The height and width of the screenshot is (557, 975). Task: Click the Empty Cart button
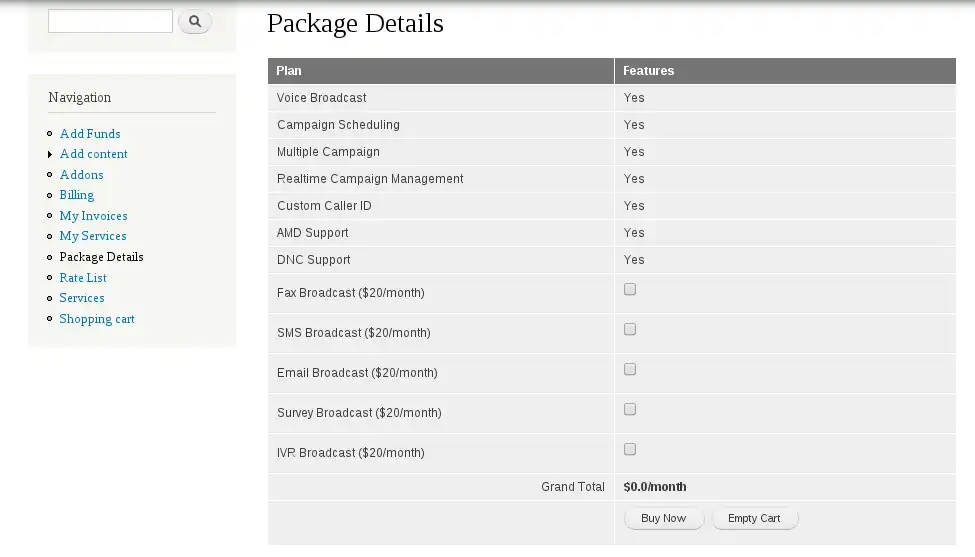click(754, 518)
